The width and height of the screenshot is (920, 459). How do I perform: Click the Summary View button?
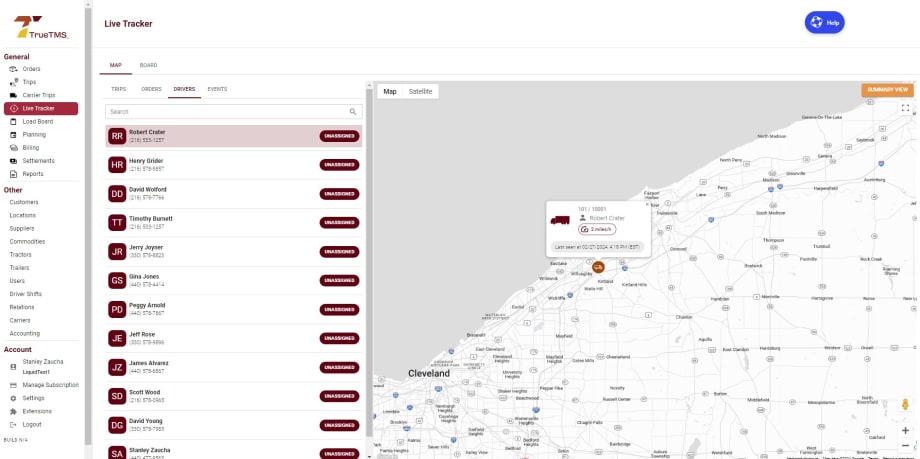tap(887, 90)
